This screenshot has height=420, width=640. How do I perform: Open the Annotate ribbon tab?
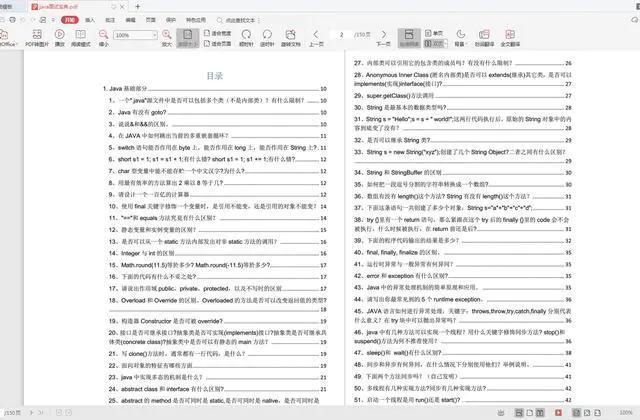[110, 20]
